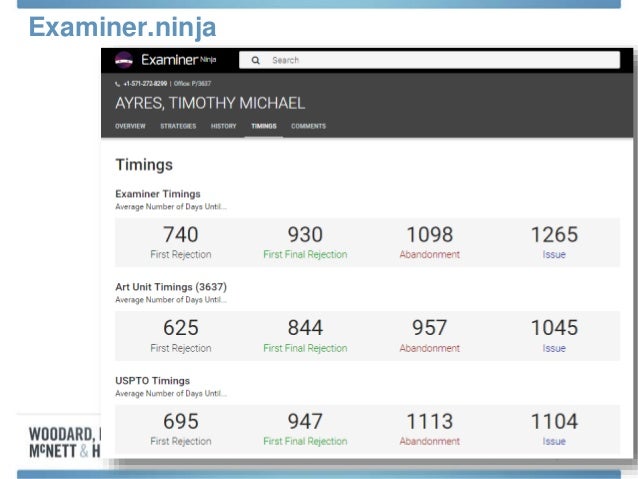This screenshot has width=638, height=479.
Task: Open the Strategies tab
Action: pos(178,126)
